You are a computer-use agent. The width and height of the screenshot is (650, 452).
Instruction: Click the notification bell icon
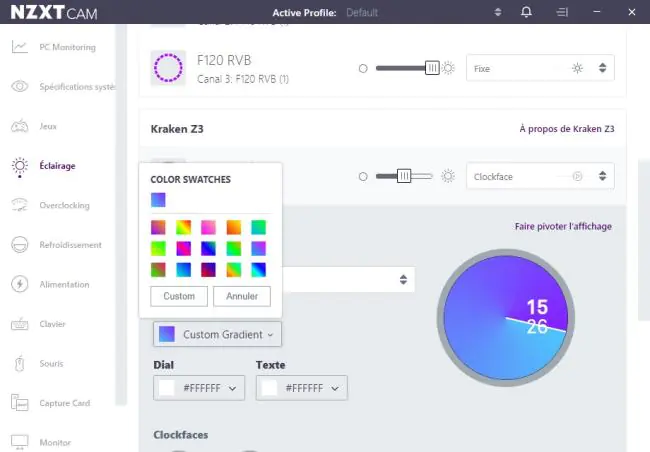(526, 12)
